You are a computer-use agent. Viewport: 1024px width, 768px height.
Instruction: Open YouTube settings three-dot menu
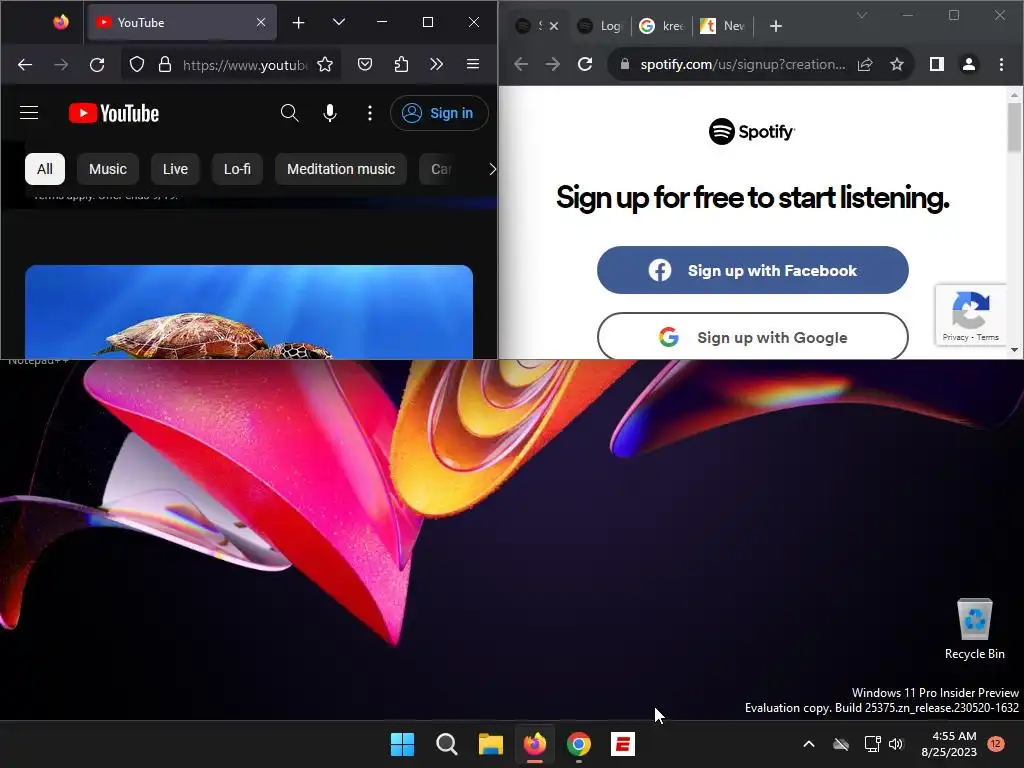(370, 113)
